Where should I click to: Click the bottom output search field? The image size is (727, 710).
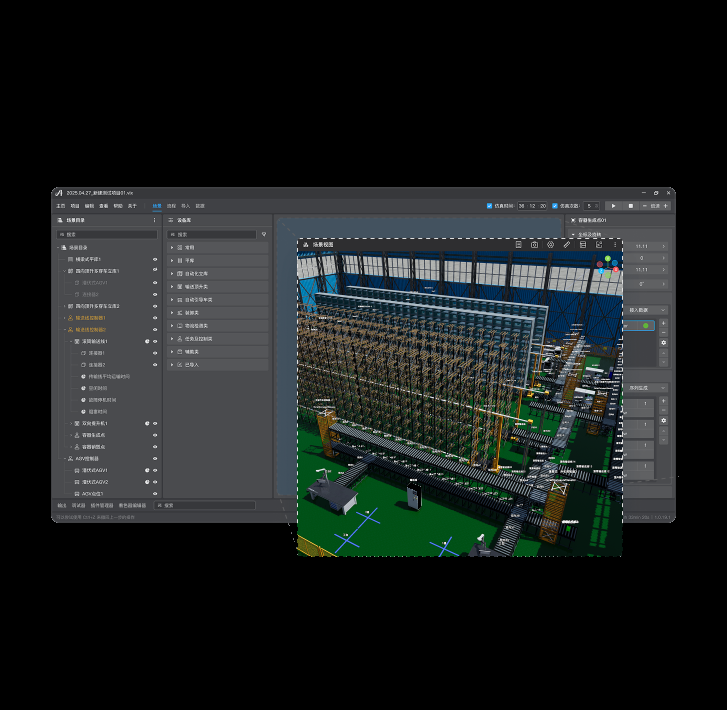204,505
